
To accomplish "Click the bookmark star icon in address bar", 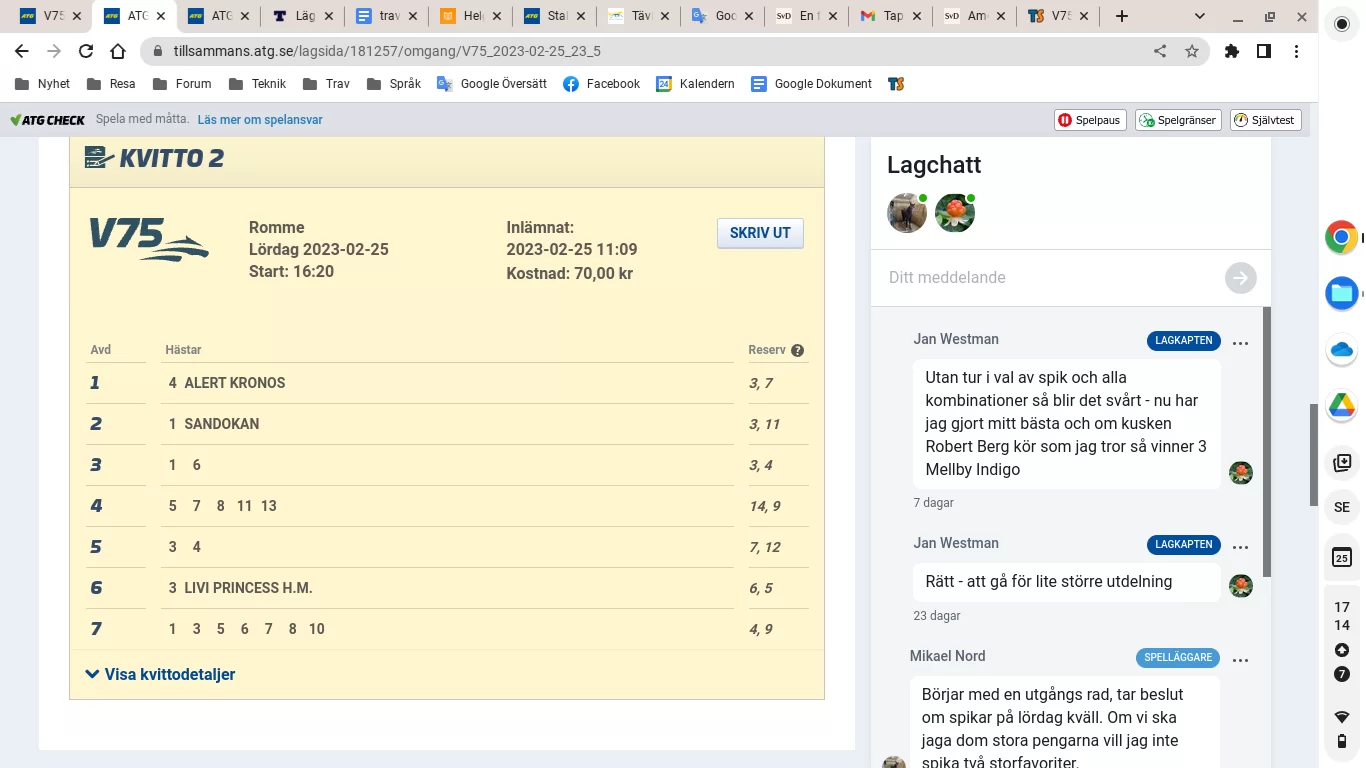I will click(1191, 51).
